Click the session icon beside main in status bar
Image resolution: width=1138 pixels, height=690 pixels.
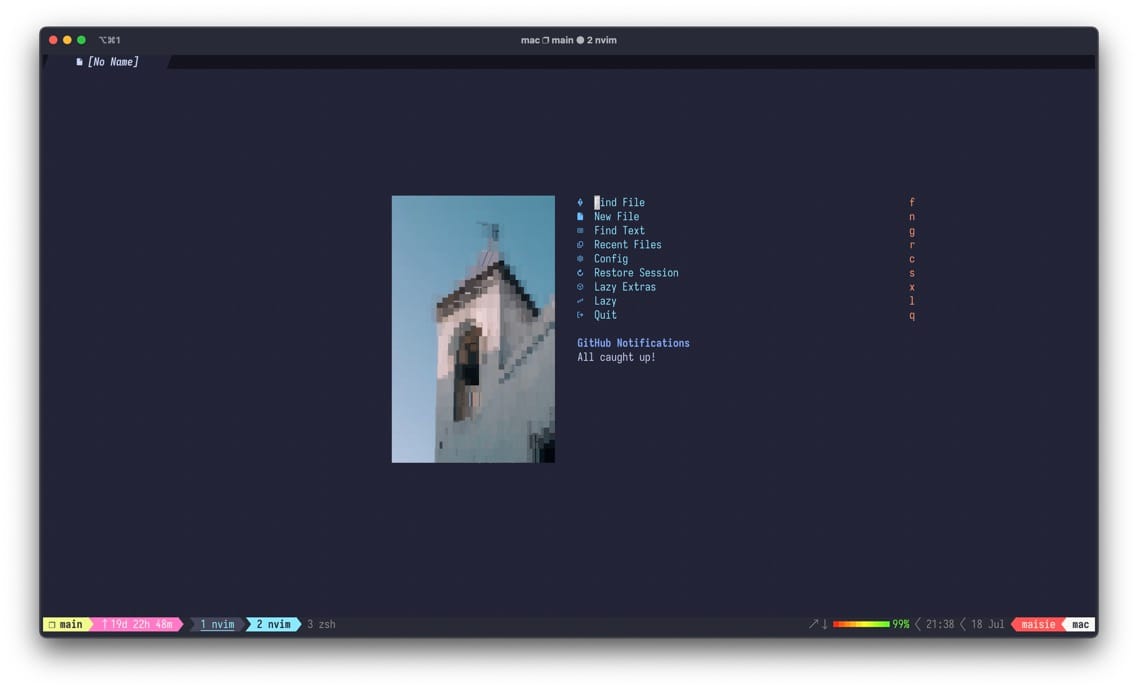tap(52, 624)
